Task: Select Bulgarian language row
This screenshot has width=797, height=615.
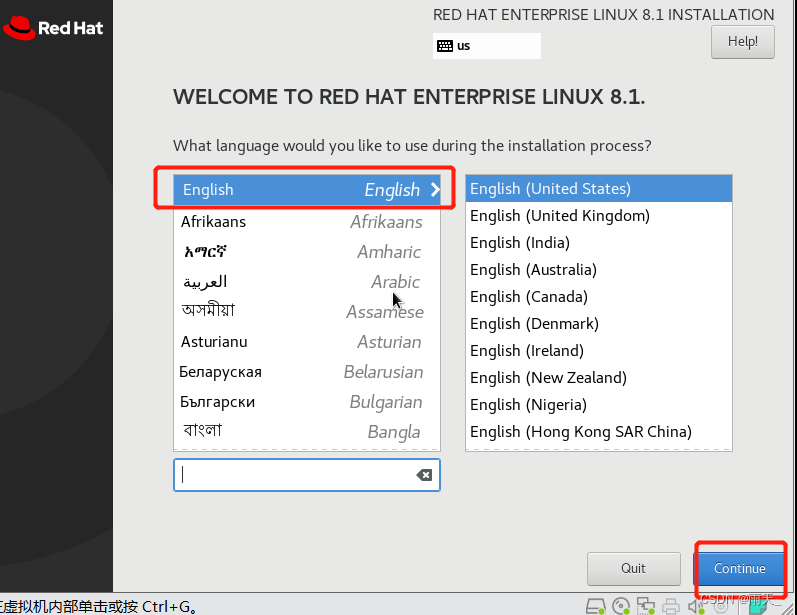Action: pyautogui.click(x=306, y=402)
